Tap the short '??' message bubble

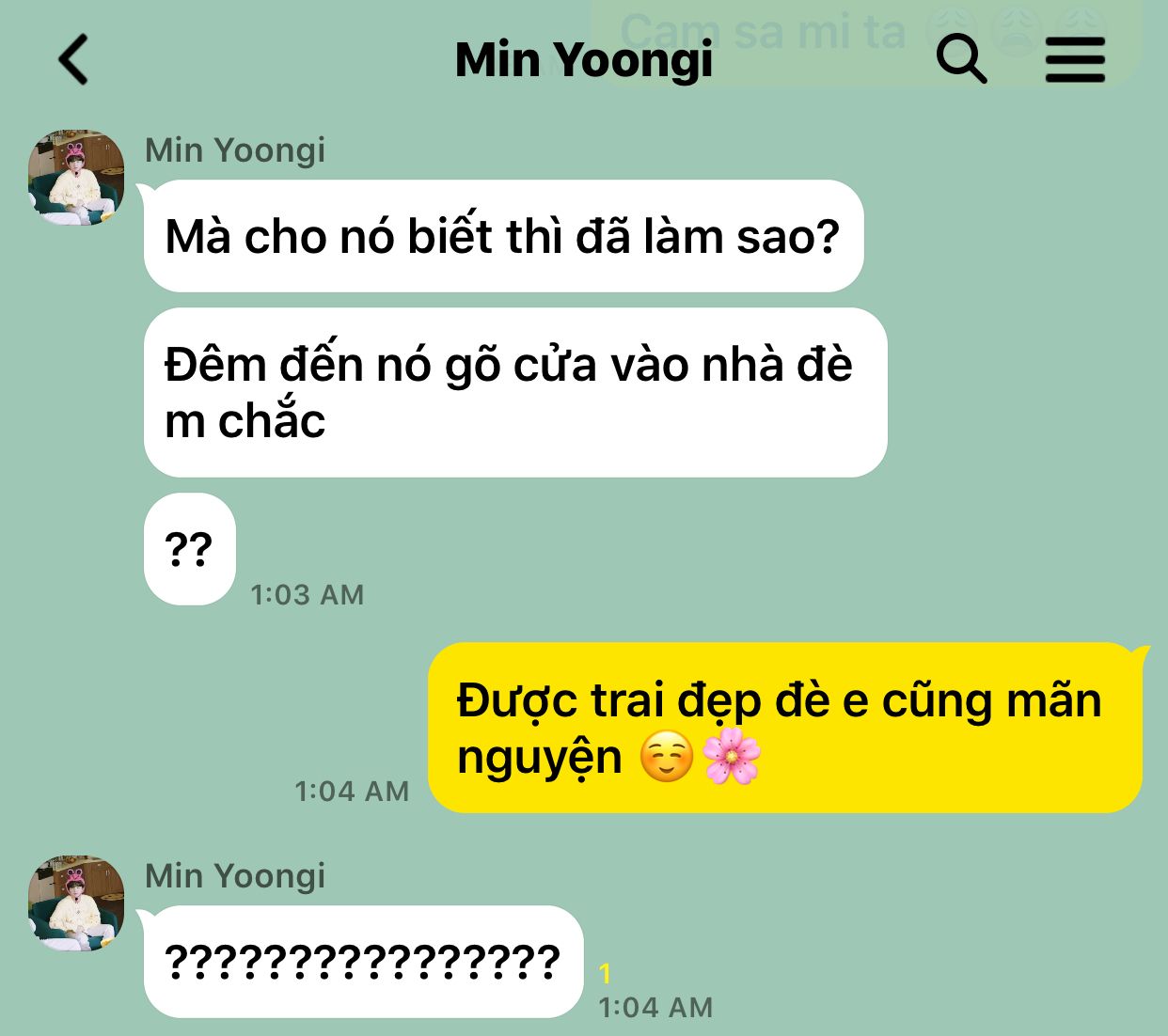189,549
